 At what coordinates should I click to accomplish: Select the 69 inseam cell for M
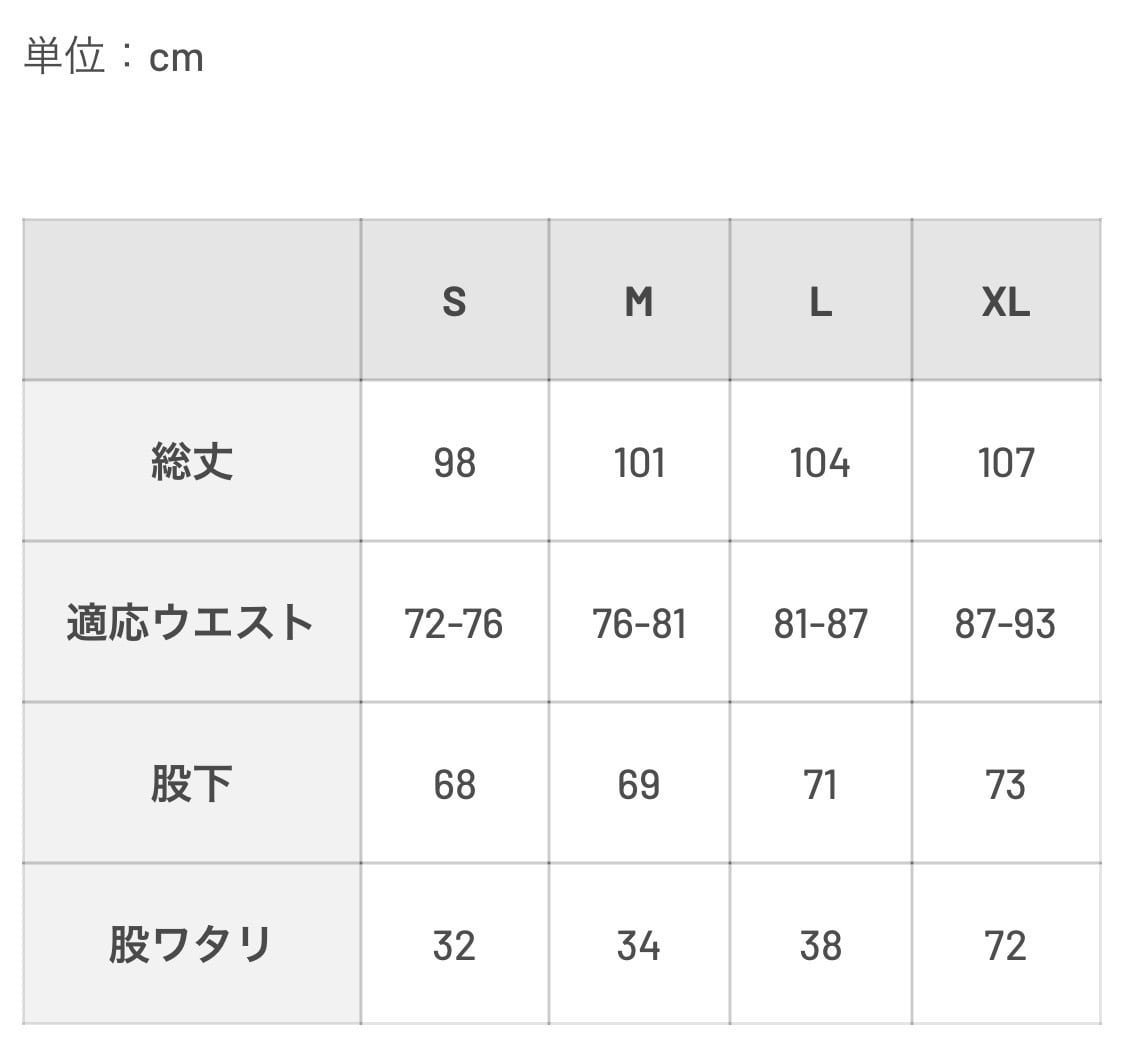click(x=639, y=785)
